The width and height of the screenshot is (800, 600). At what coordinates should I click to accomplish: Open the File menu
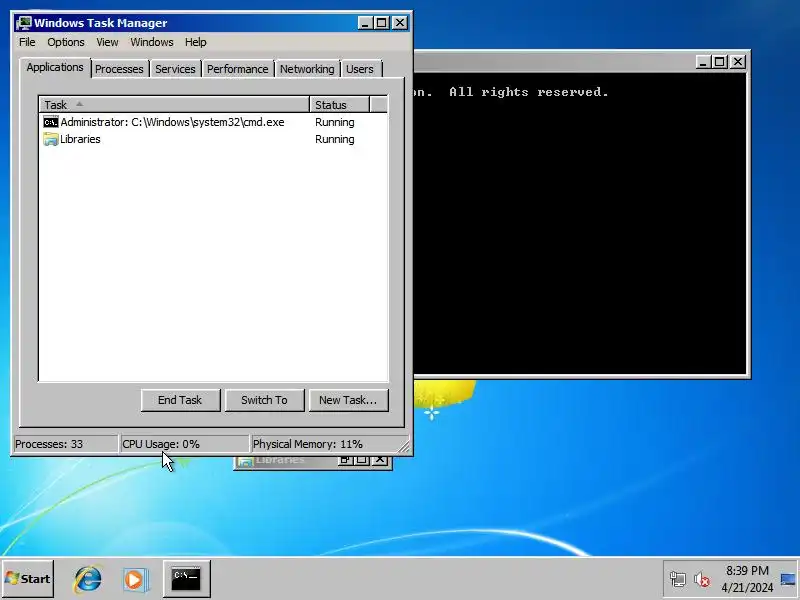pos(27,42)
